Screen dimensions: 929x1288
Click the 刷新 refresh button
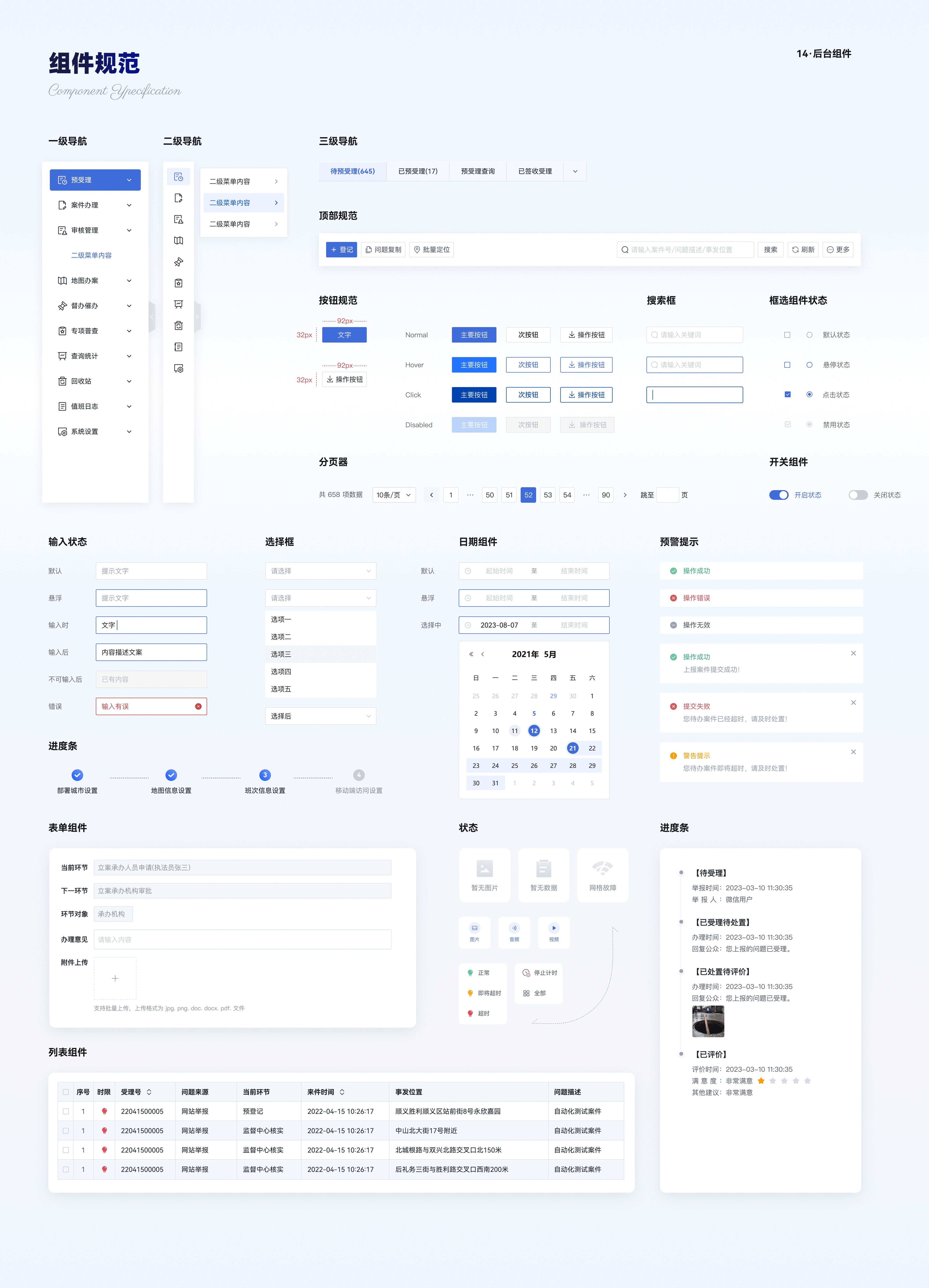click(803, 249)
